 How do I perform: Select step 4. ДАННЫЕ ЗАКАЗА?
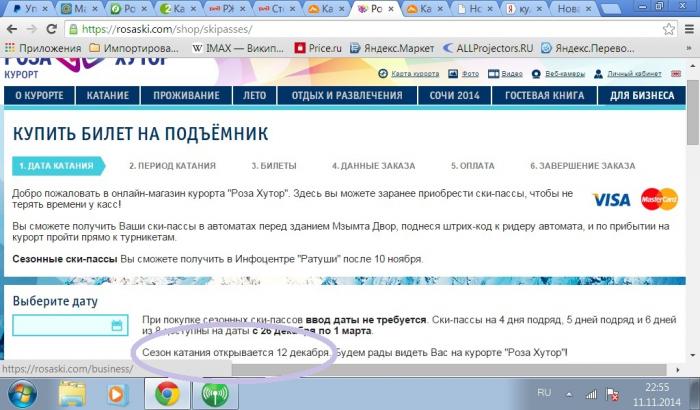click(373, 166)
